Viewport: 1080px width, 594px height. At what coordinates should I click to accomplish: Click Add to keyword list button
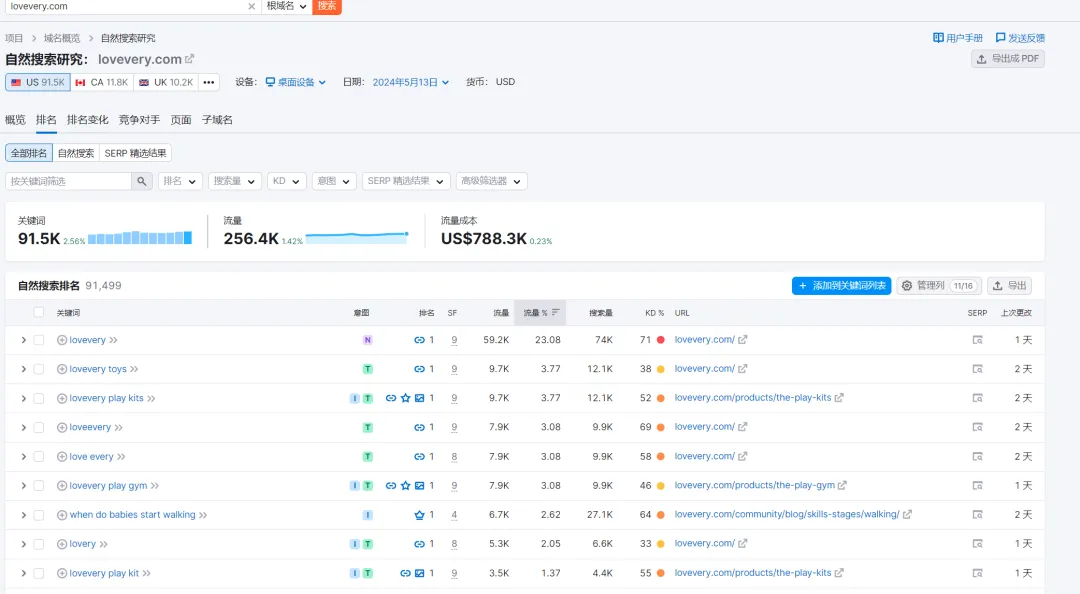[x=841, y=285]
